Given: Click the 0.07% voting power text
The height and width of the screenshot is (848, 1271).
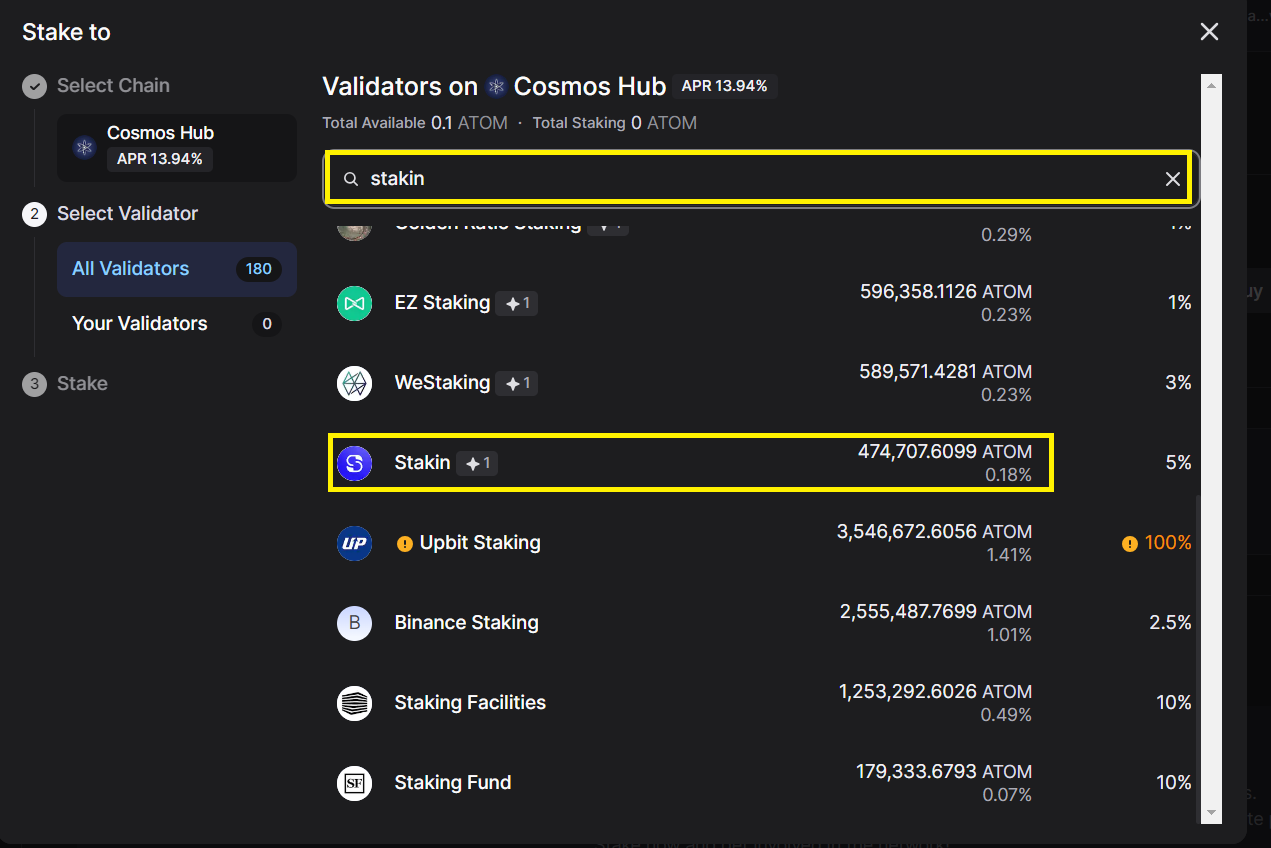Looking at the screenshot, I should 1007,795.
